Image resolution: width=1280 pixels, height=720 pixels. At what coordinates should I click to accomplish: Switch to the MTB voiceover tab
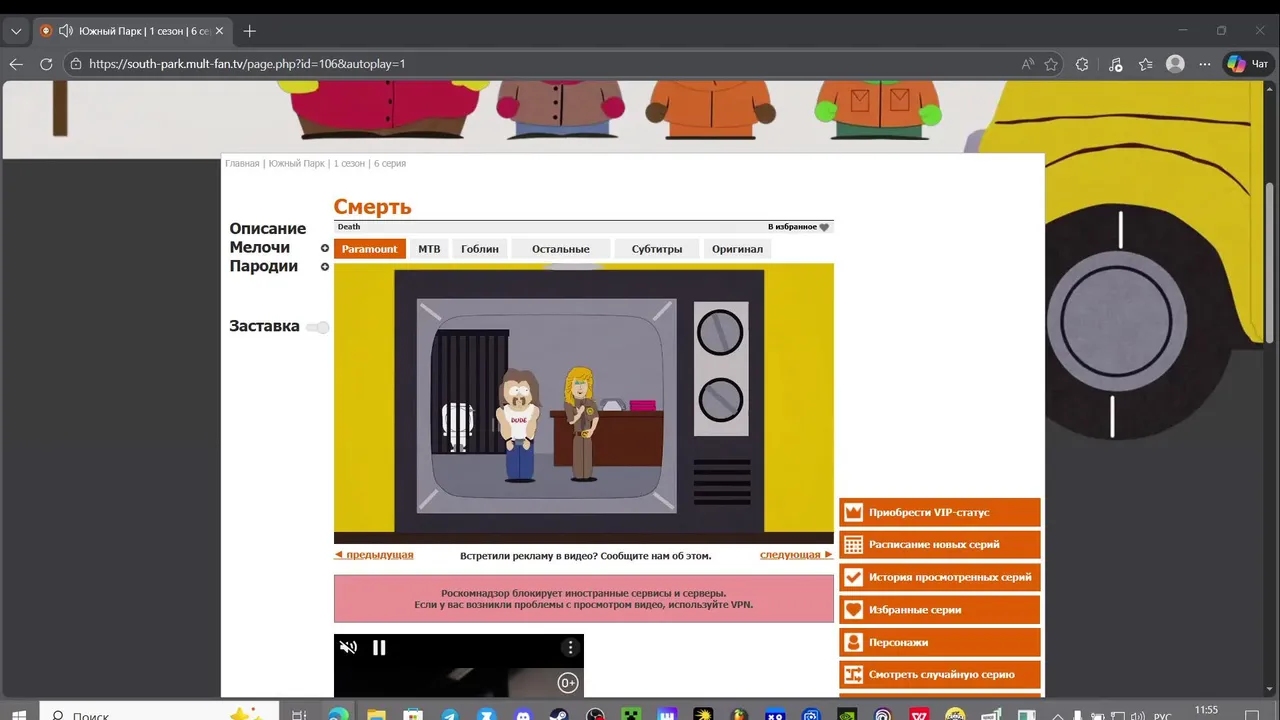pyautogui.click(x=429, y=249)
